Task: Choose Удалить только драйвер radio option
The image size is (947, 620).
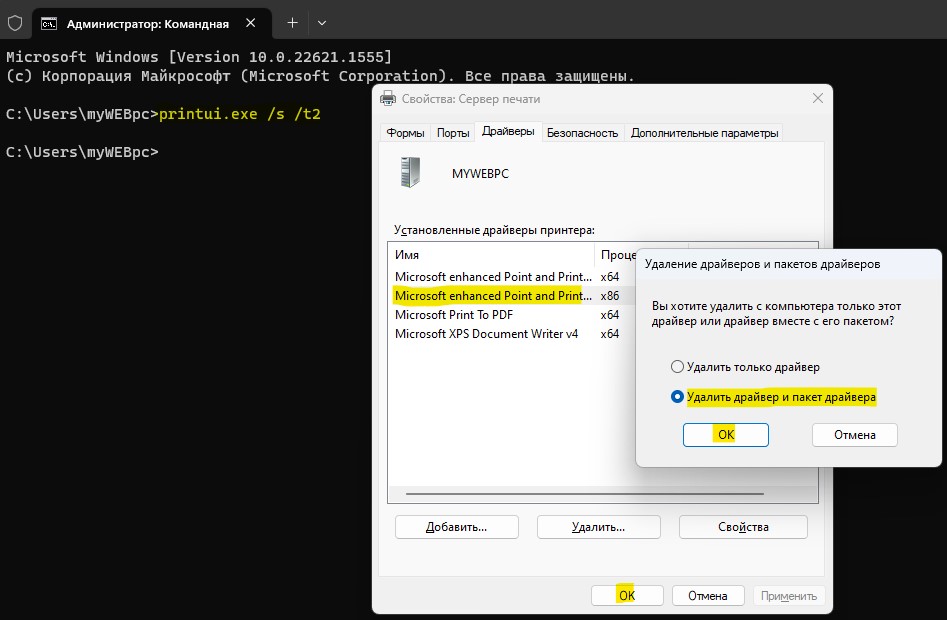Action: pyautogui.click(x=745, y=367)
